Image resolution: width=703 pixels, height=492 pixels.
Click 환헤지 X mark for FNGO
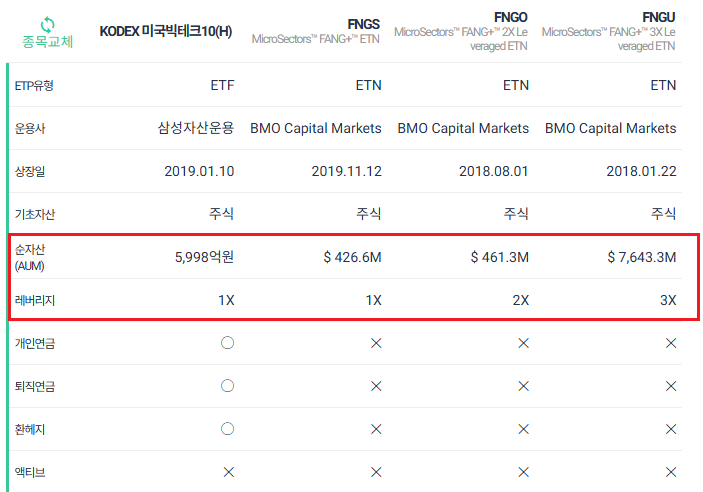[x=523, y=430]
